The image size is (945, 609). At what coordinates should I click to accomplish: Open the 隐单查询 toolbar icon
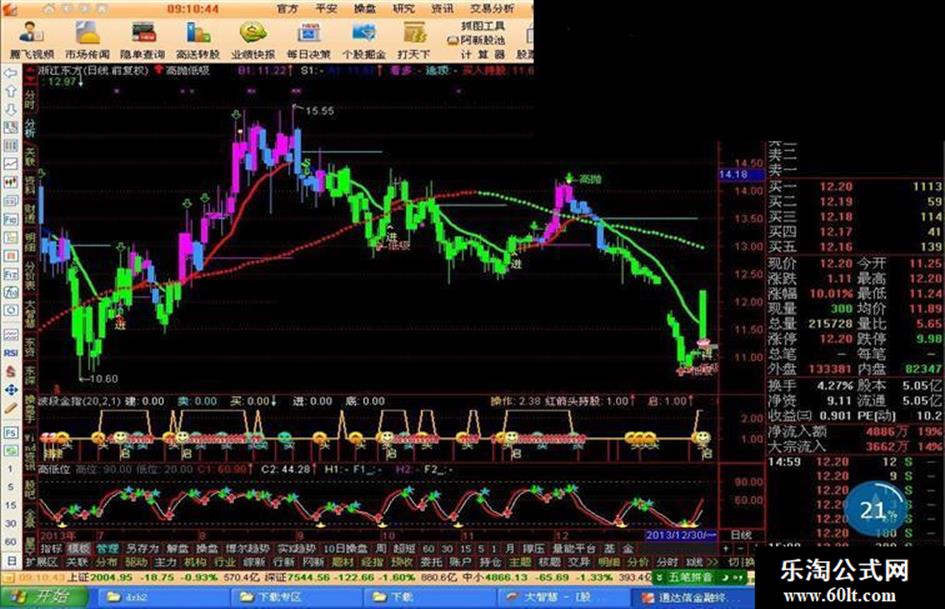click(x=143, y=40)
